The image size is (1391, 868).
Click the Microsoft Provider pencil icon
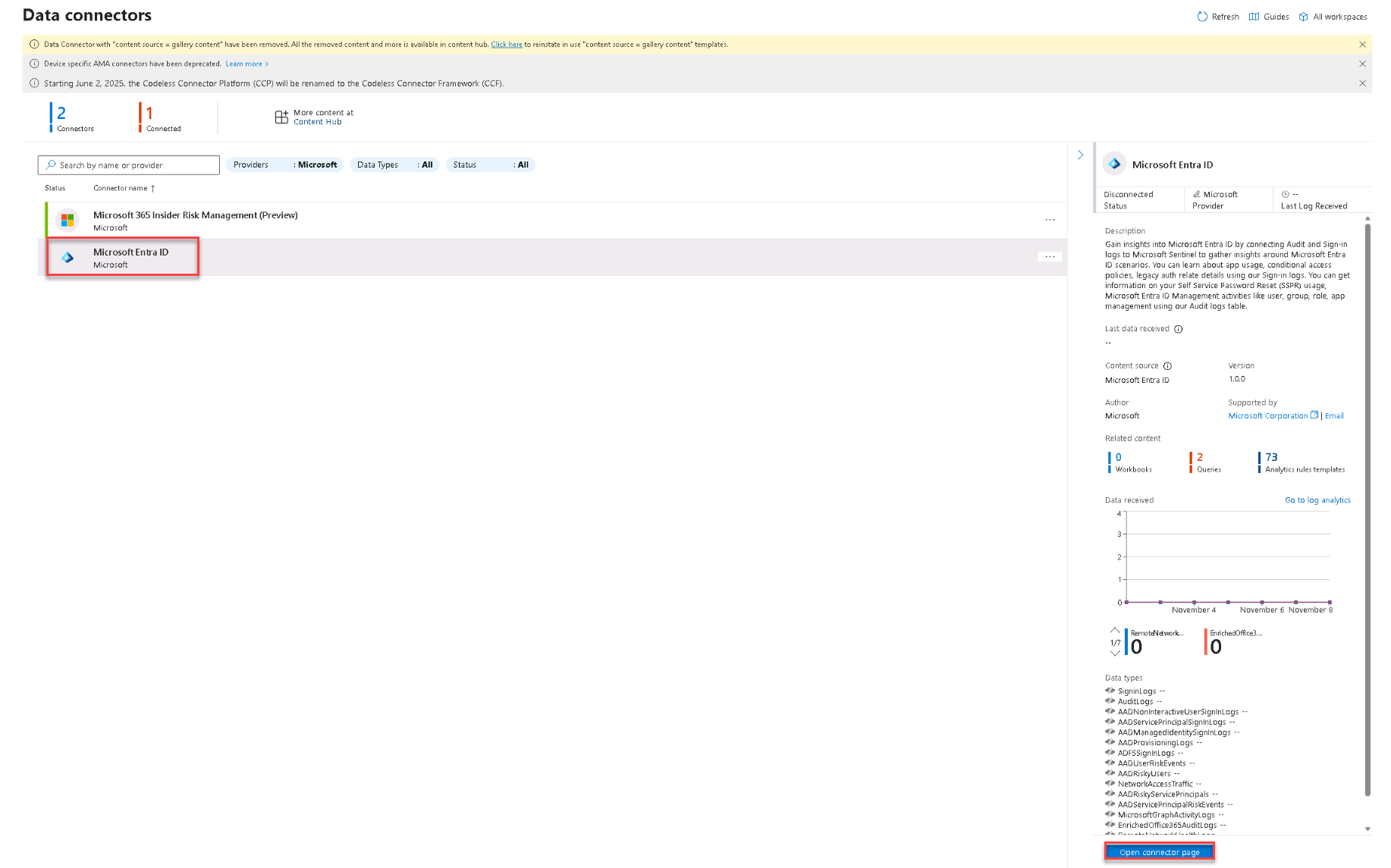click(1196, 195)
